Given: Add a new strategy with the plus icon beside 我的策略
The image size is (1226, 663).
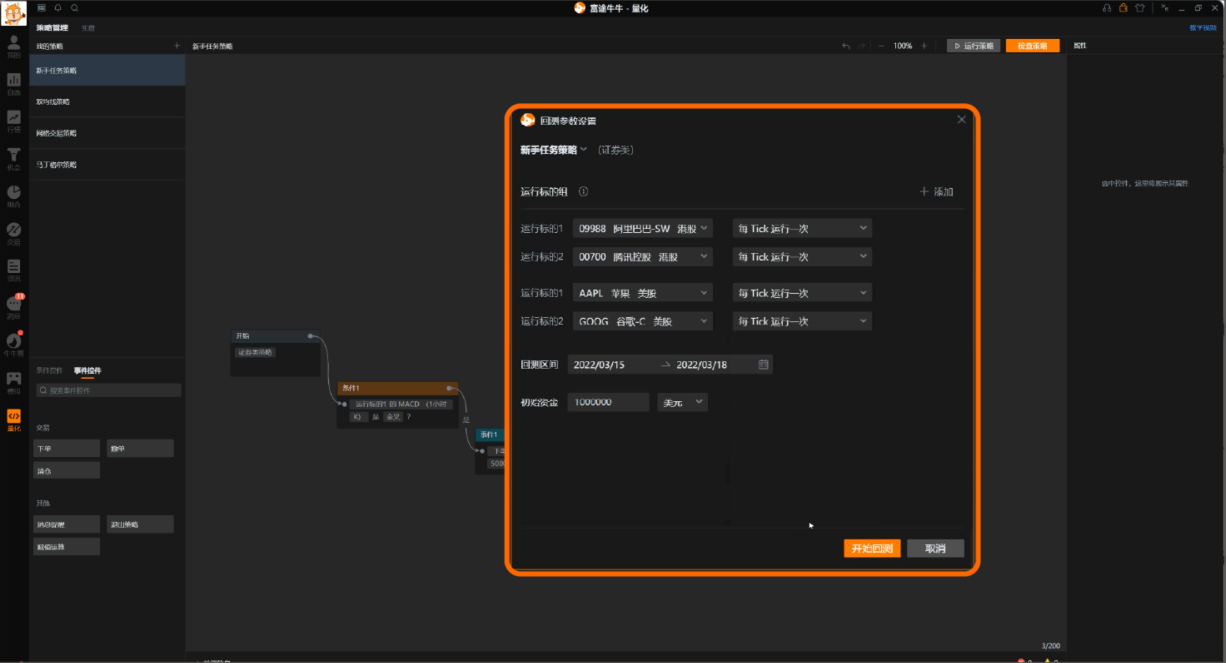Looking at the screenshot, I should (177, 46).
